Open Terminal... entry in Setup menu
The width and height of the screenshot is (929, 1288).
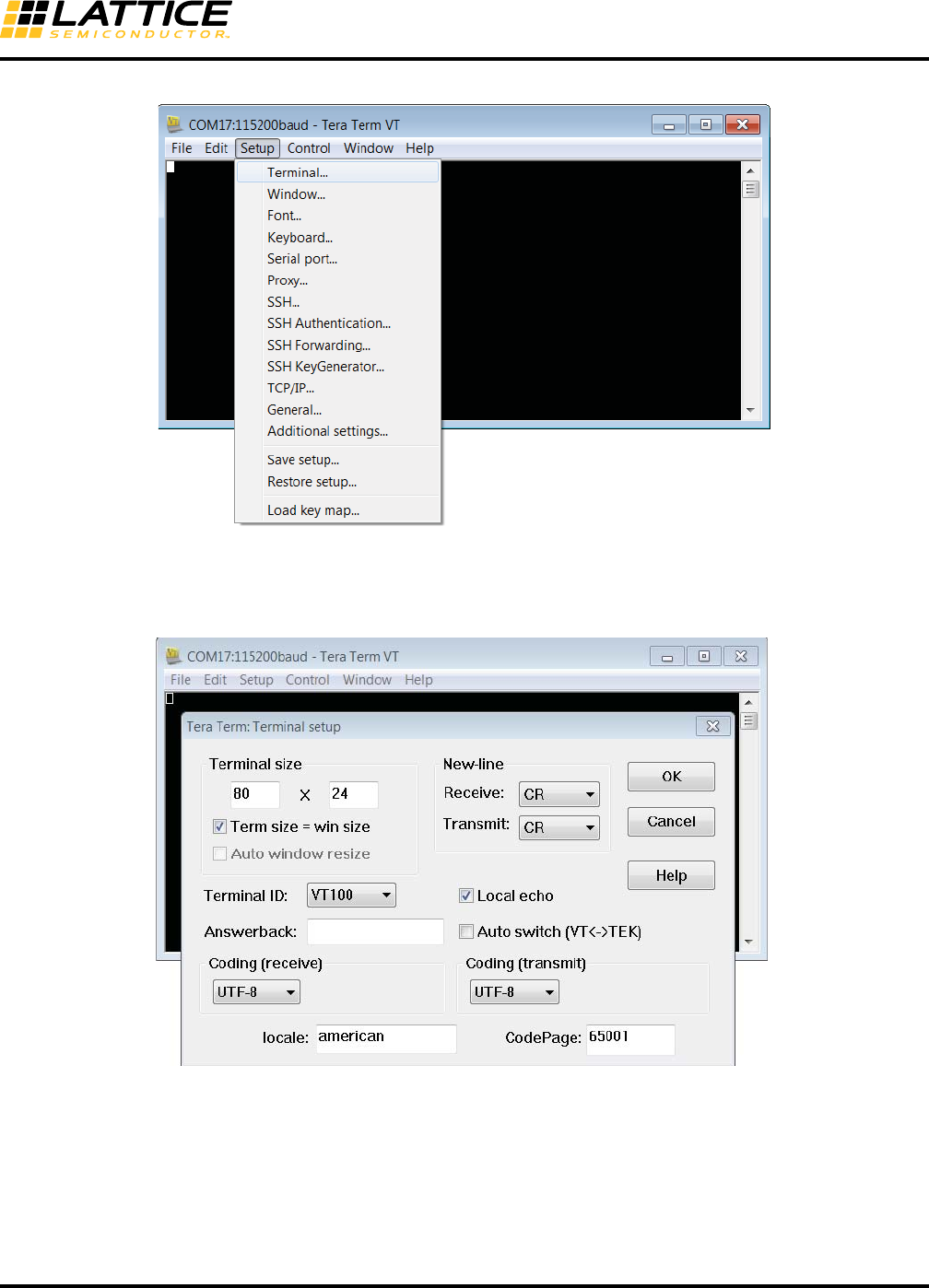pyautogui.click(x=337, y=172)
